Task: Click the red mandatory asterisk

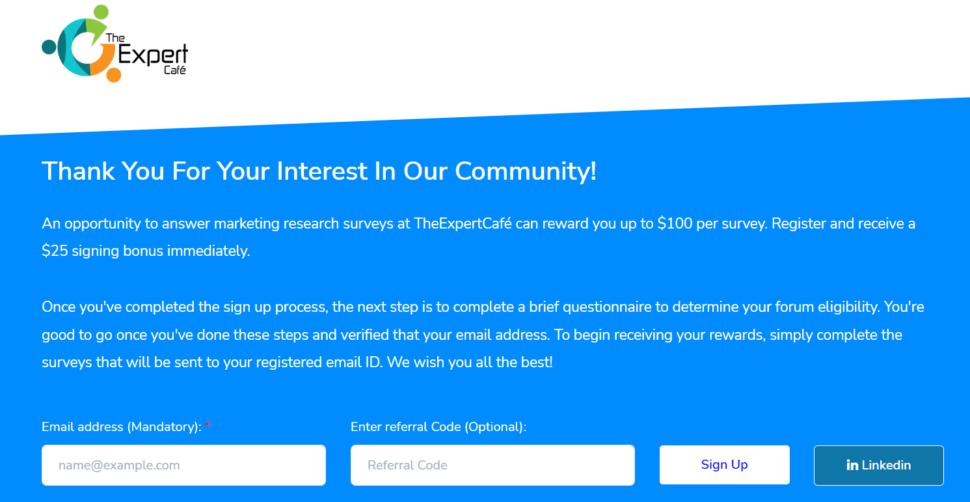Action: coord(208,427)
